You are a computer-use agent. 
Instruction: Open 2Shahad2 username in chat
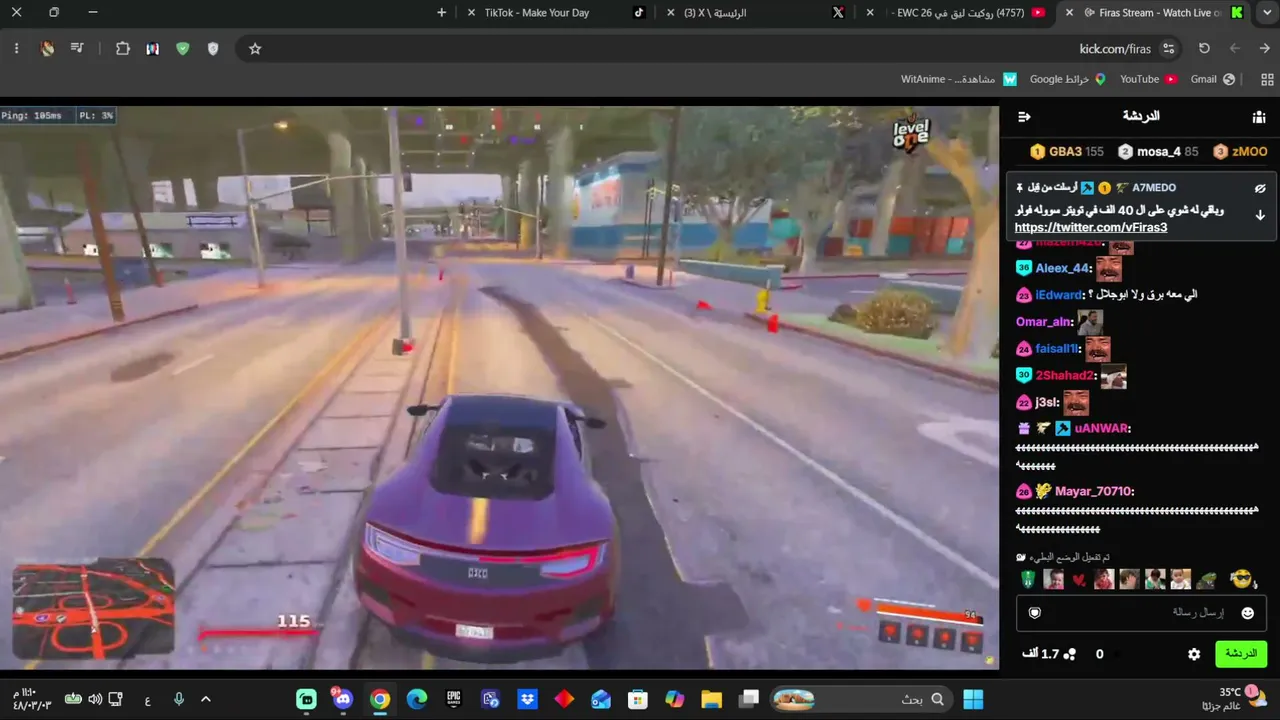tap(1064, 376)
